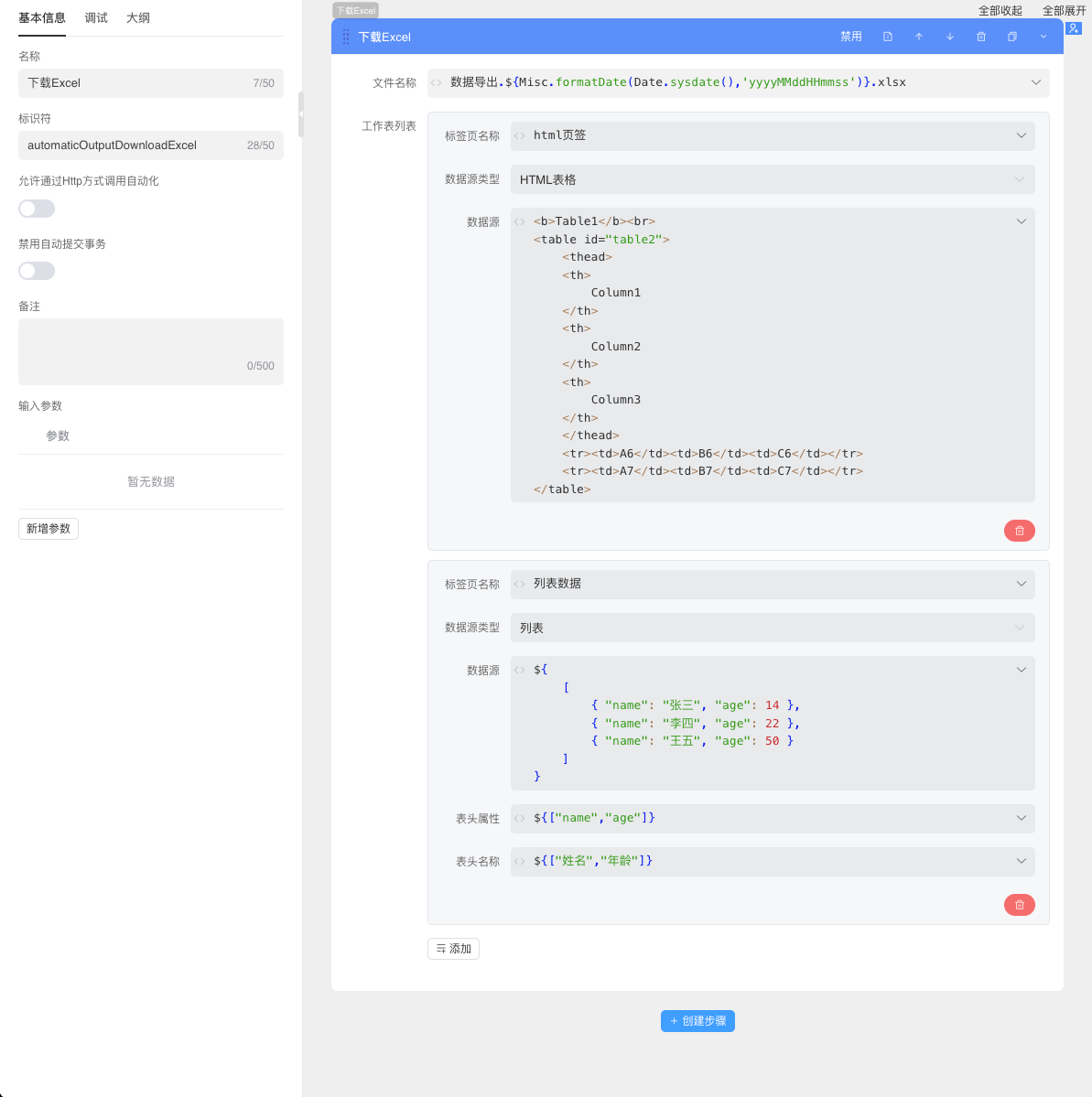Delete the 列表数据 worksheet with red button
1092x1097 pixels.
pyautogui.click(x=1019, y=905)
